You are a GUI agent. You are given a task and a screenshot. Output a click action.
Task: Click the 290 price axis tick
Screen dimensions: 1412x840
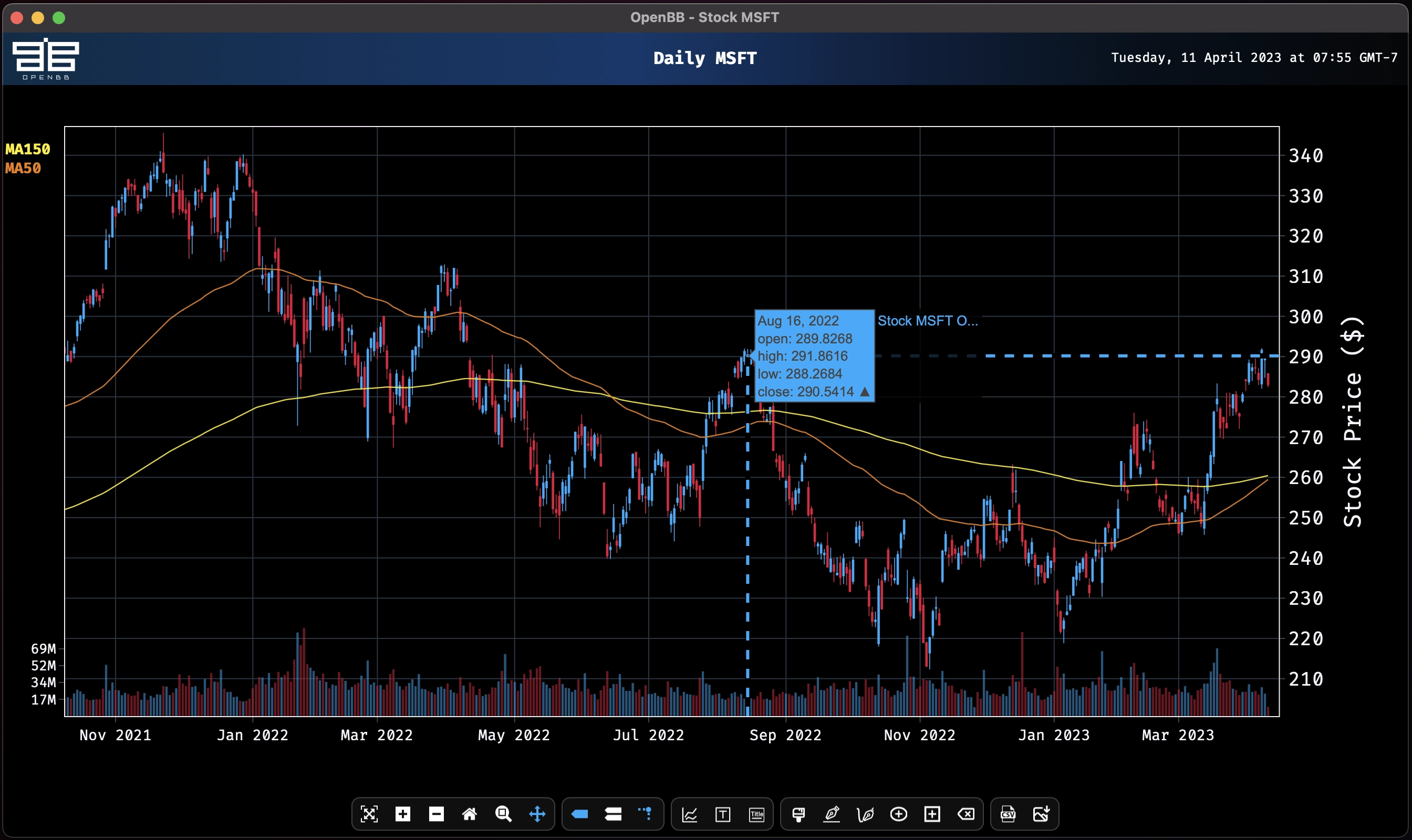click(x=1306, y=356)
